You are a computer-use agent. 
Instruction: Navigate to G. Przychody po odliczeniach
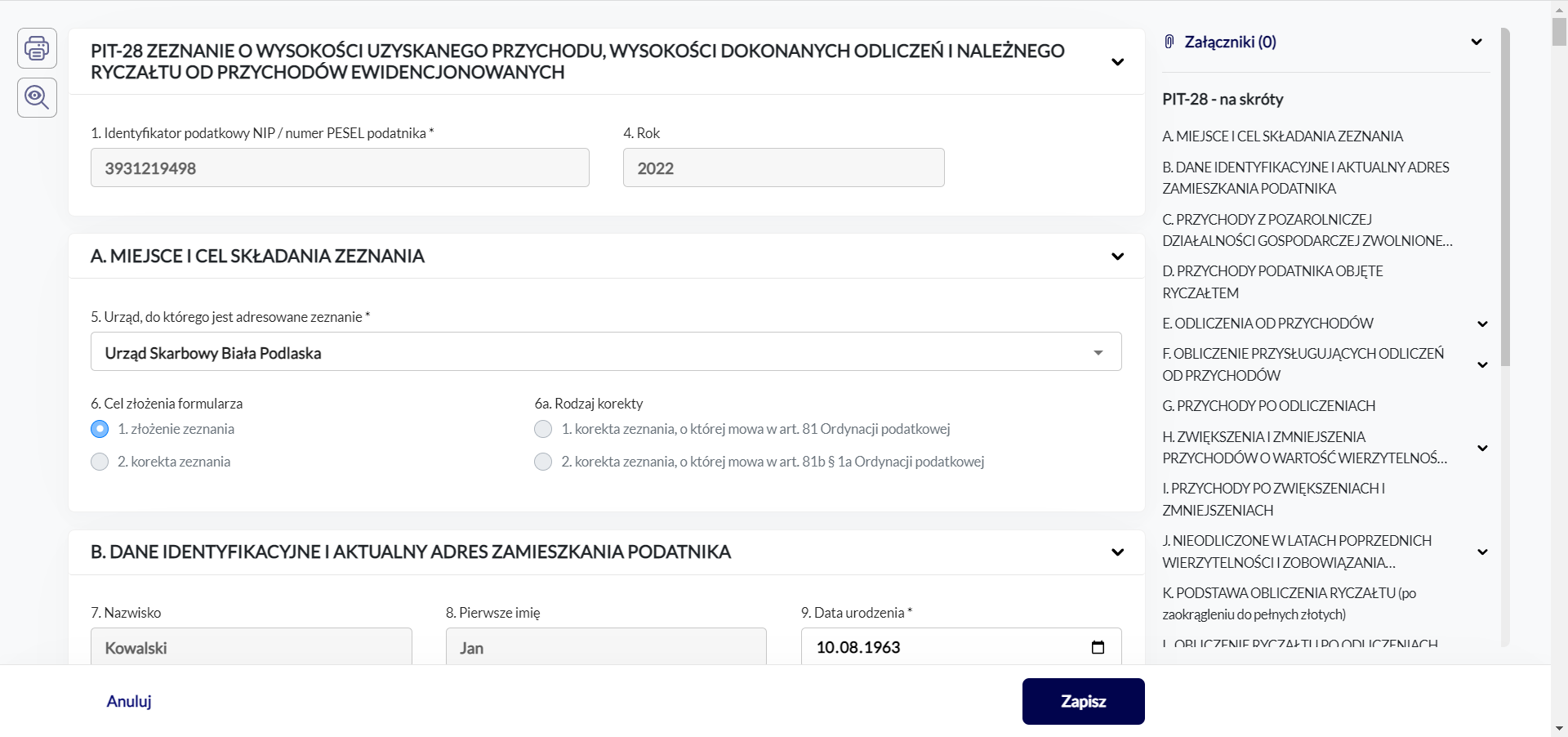click(1268, 406)
